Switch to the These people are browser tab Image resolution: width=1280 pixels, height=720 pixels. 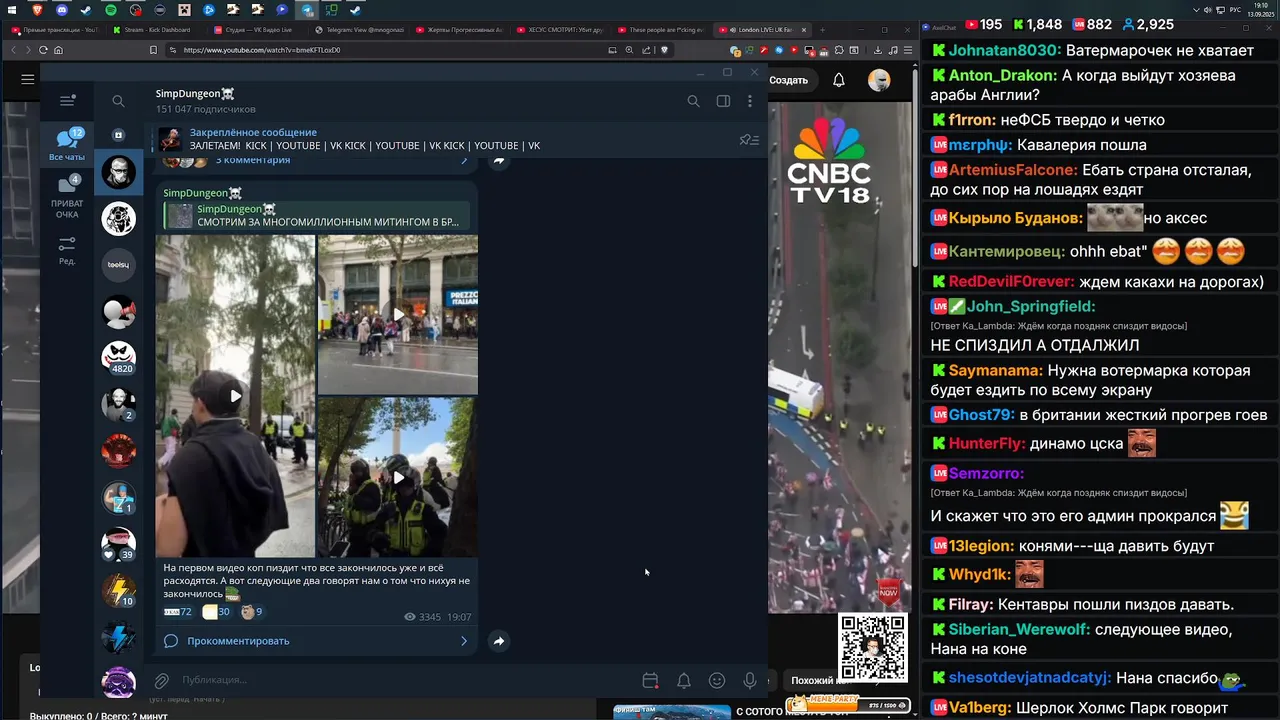658,30
